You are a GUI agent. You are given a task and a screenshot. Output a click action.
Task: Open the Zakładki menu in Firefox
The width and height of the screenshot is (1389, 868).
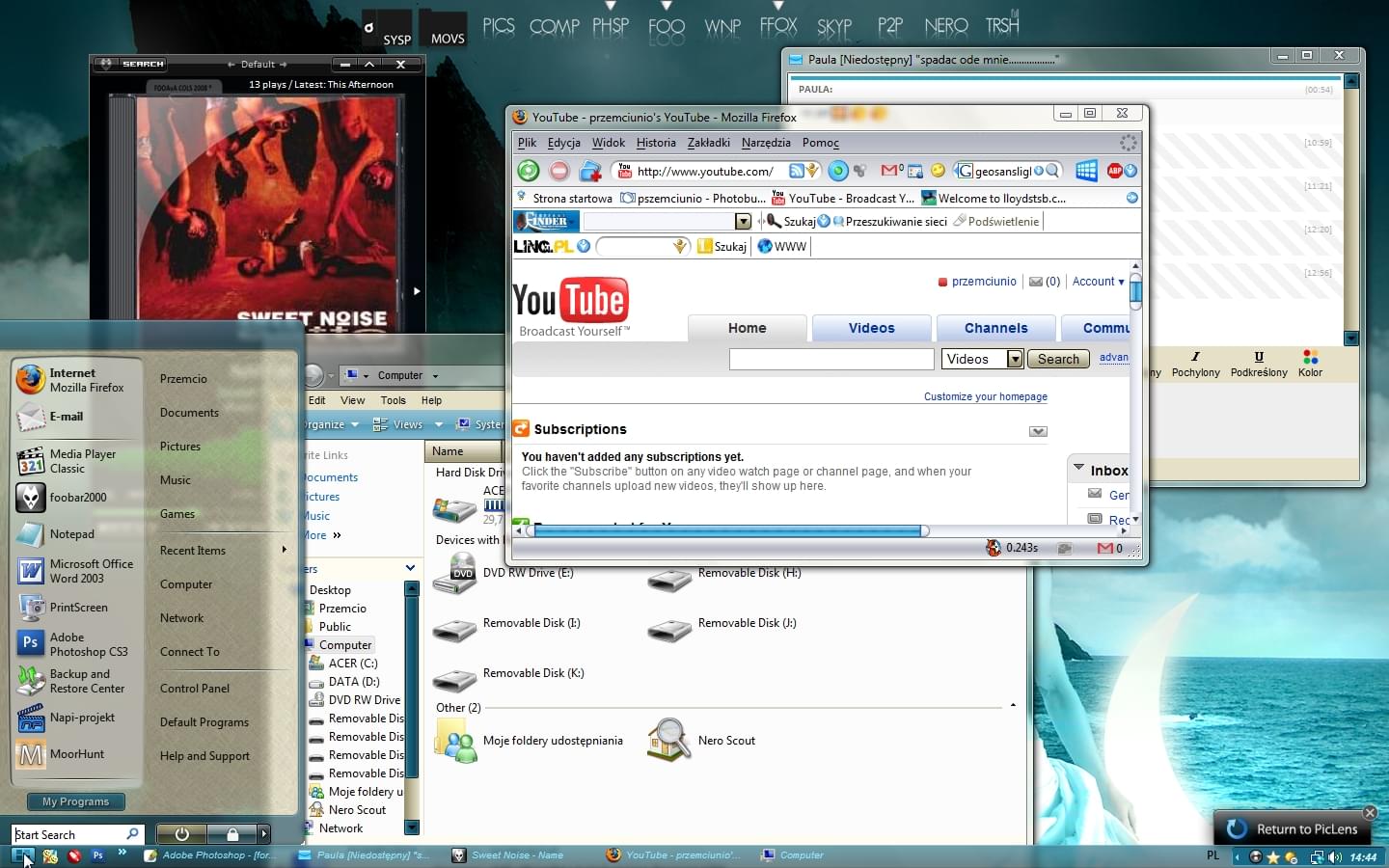(x=708, y=143)
